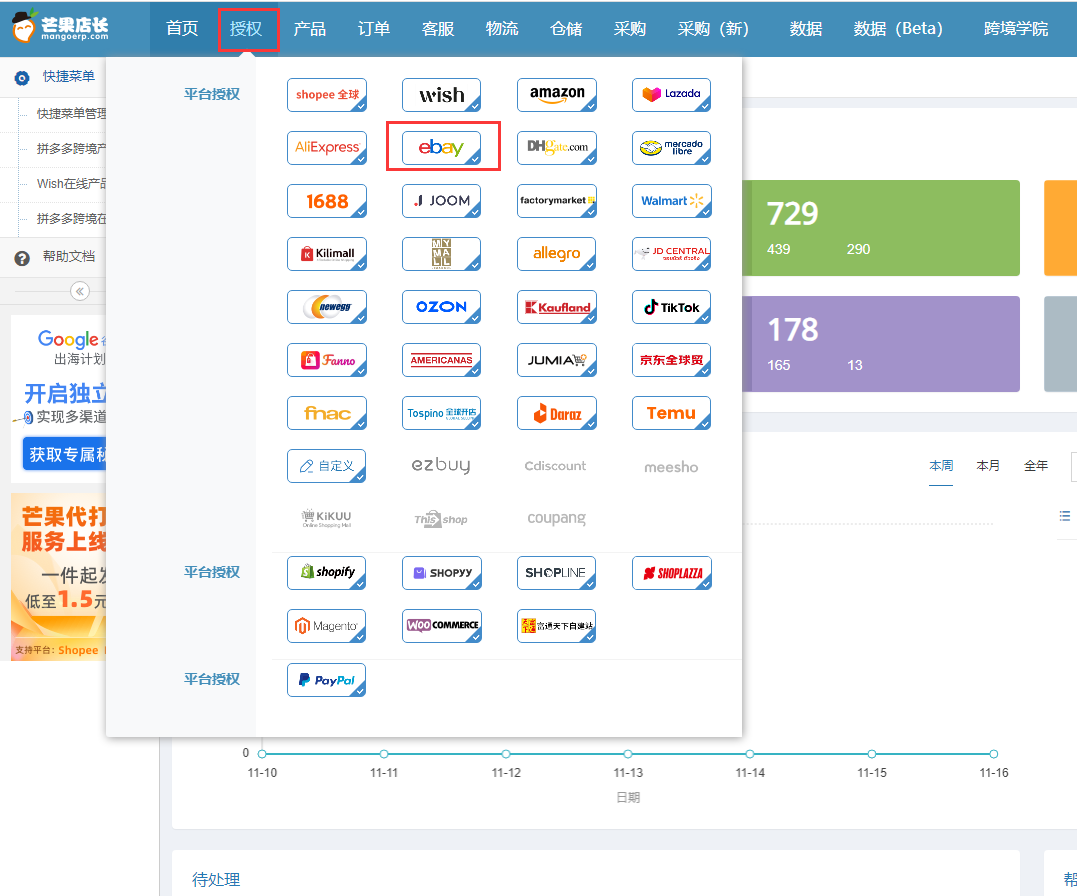The height and width of the screenshot is (896, 1077).
Task: Open the allegro platform authorization
Action: tap(556, 254)
